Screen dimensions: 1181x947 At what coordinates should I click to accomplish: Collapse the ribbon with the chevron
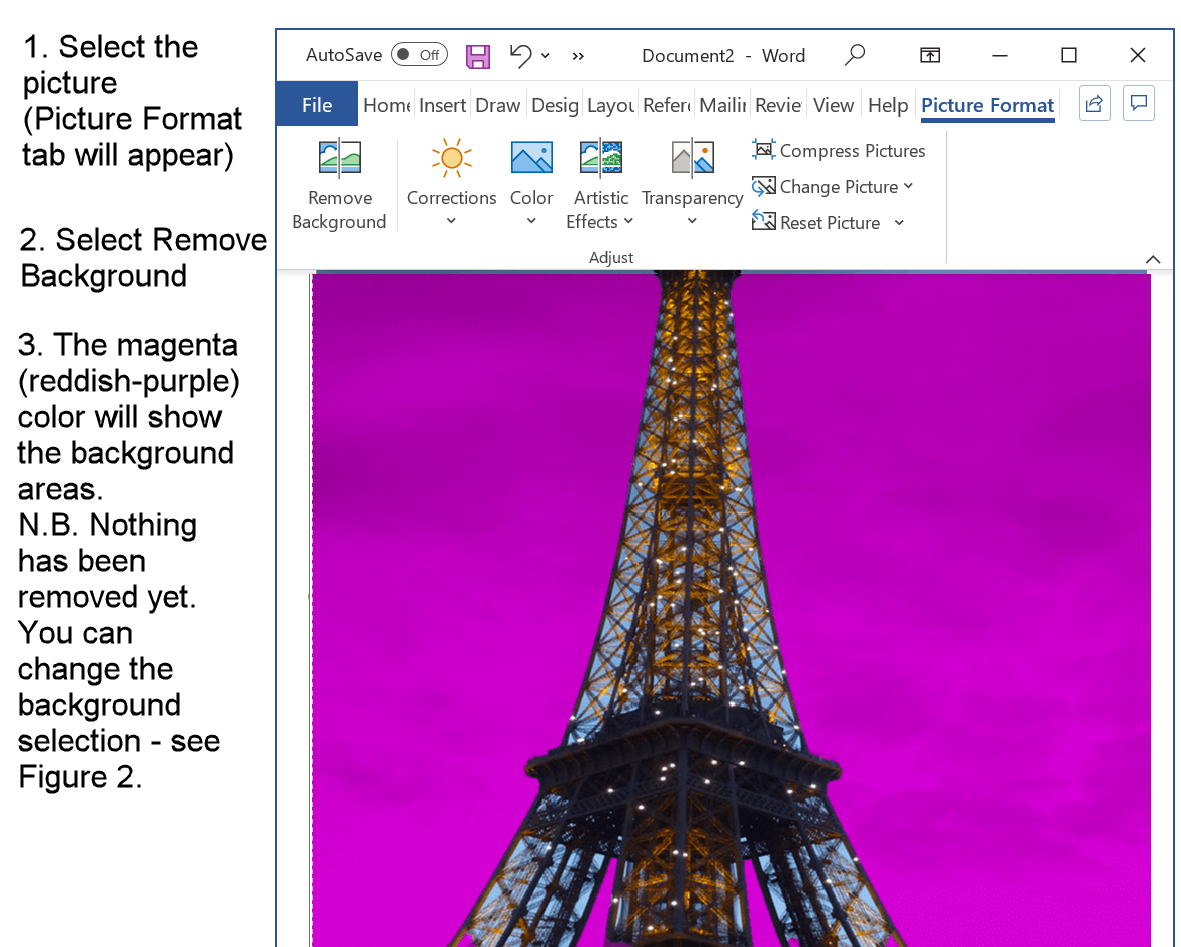[x=1153, y=259]
